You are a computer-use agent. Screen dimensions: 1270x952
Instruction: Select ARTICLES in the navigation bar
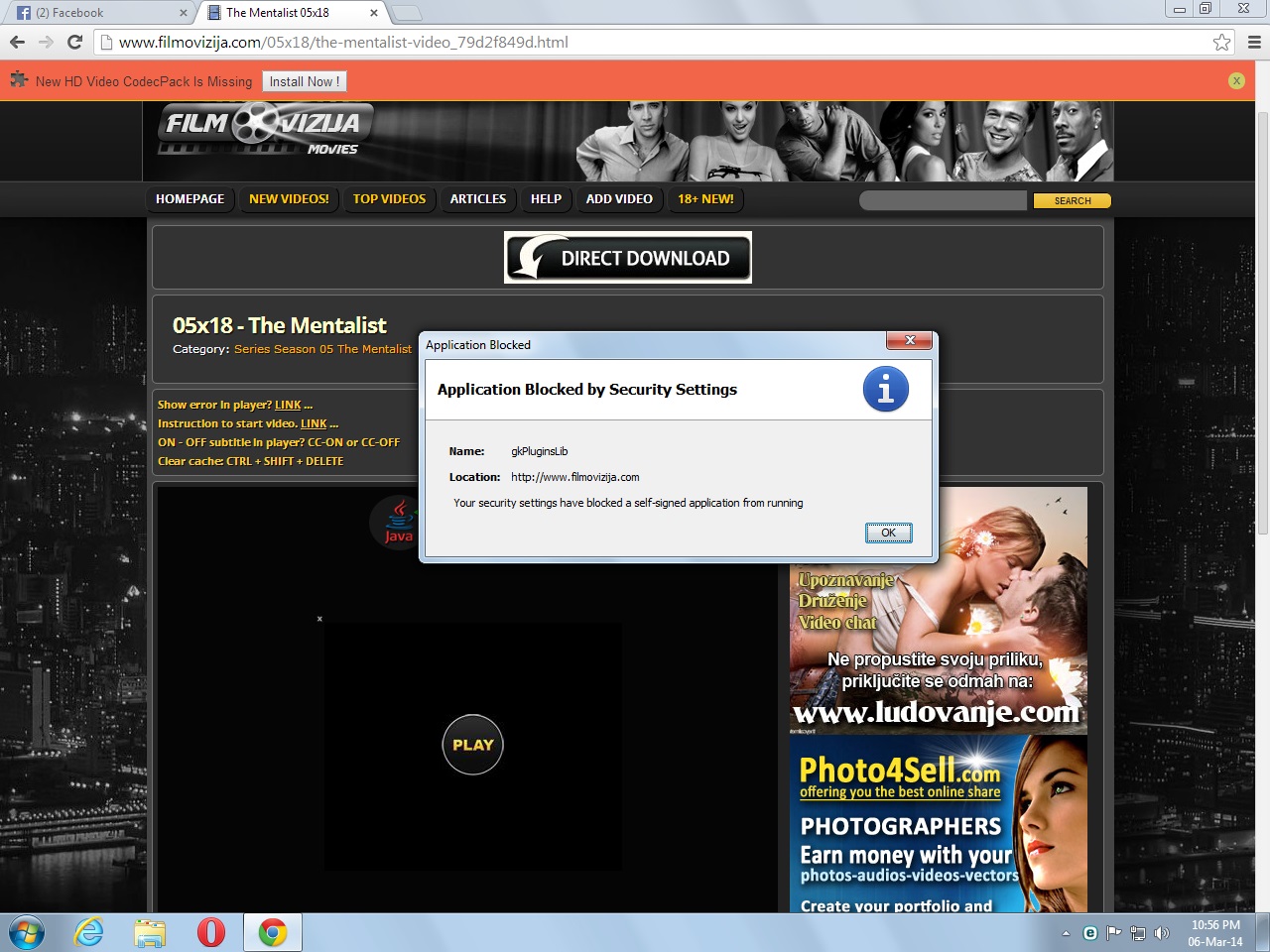pyautogui.click(x=478, y=199)
